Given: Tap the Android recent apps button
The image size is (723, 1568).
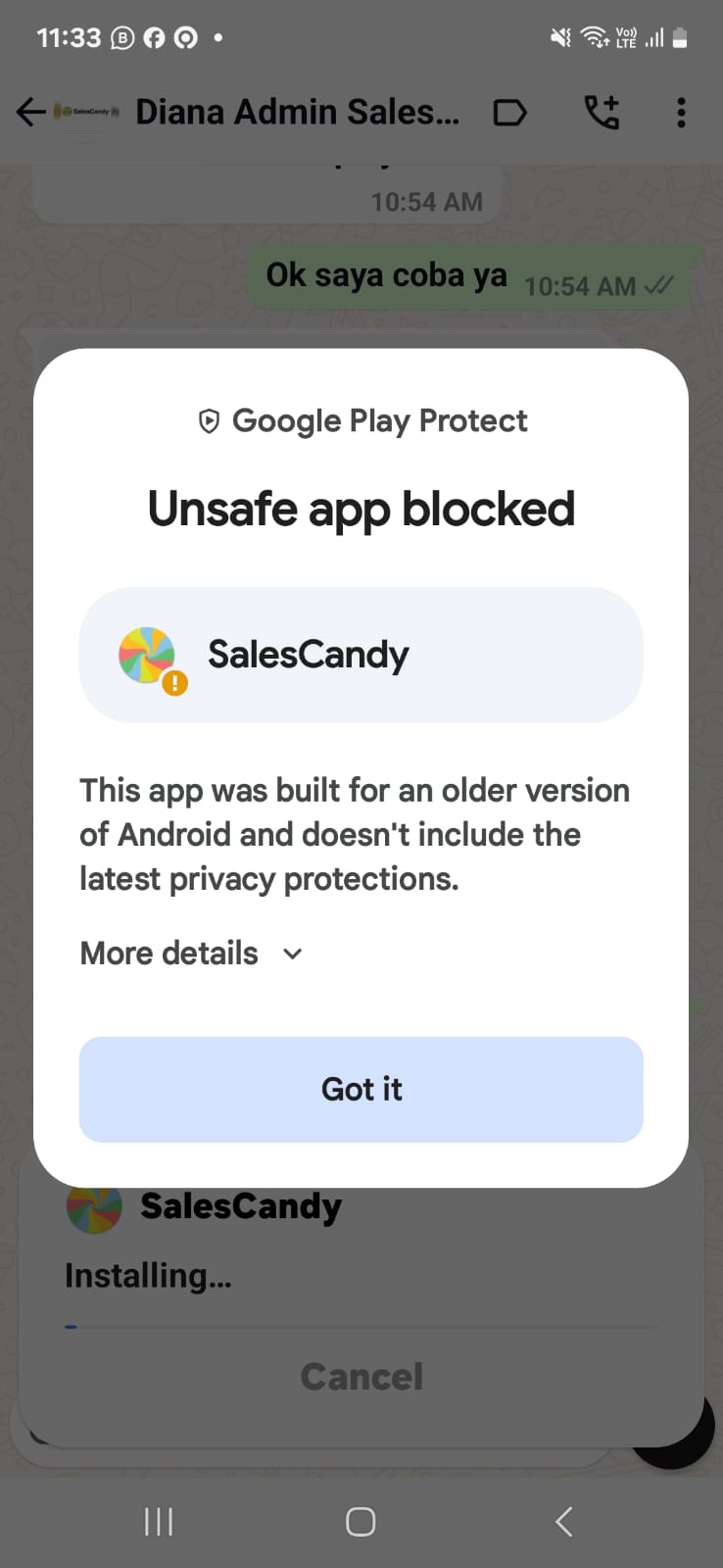Looking at the screenshot, I should click(159, 1522).
